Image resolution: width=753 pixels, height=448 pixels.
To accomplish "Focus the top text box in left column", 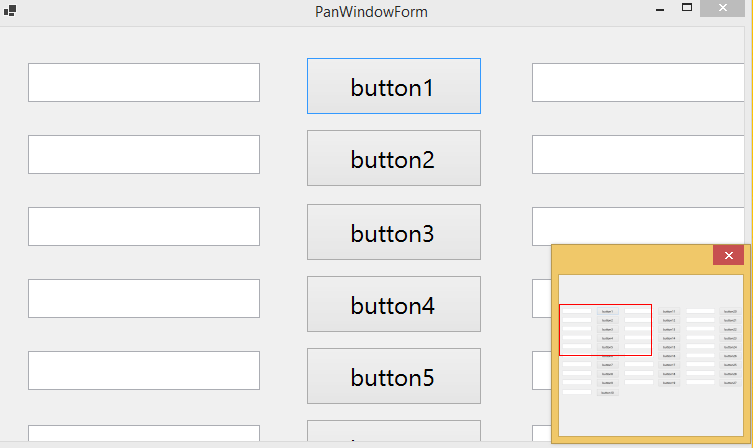I will (x=144, y=83).
